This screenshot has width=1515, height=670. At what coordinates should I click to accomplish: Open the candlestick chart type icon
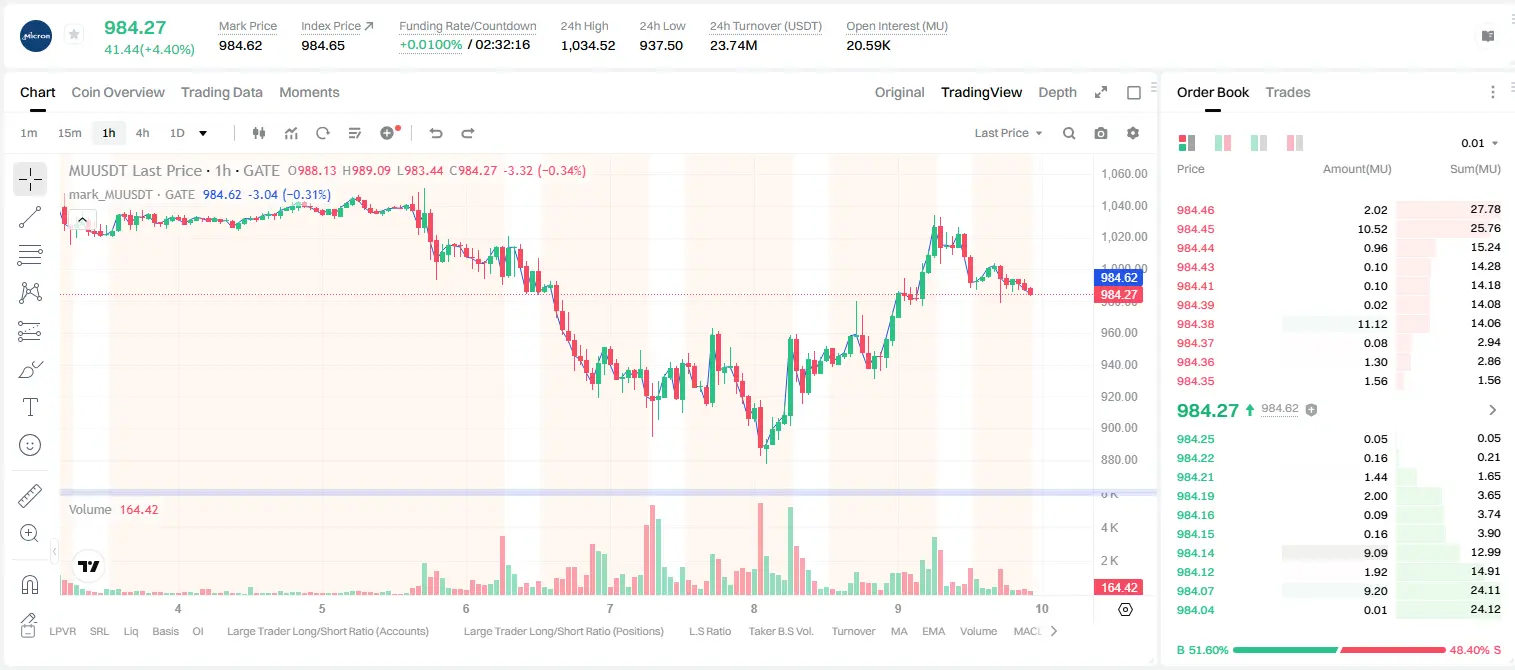(x=259, y=133)
